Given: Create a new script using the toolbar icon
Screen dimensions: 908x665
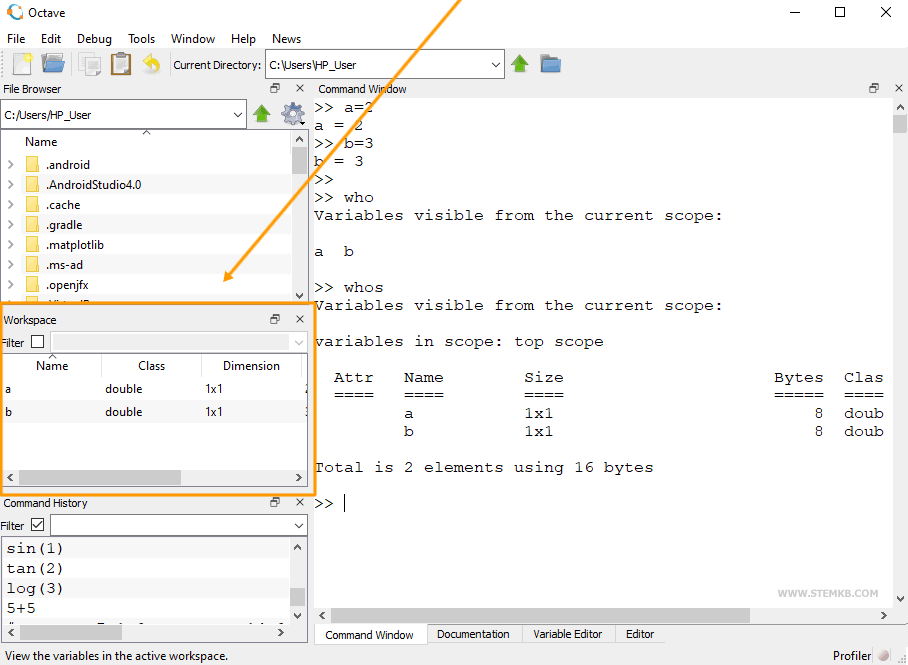Looking at the screenshot, I should 21,64.
